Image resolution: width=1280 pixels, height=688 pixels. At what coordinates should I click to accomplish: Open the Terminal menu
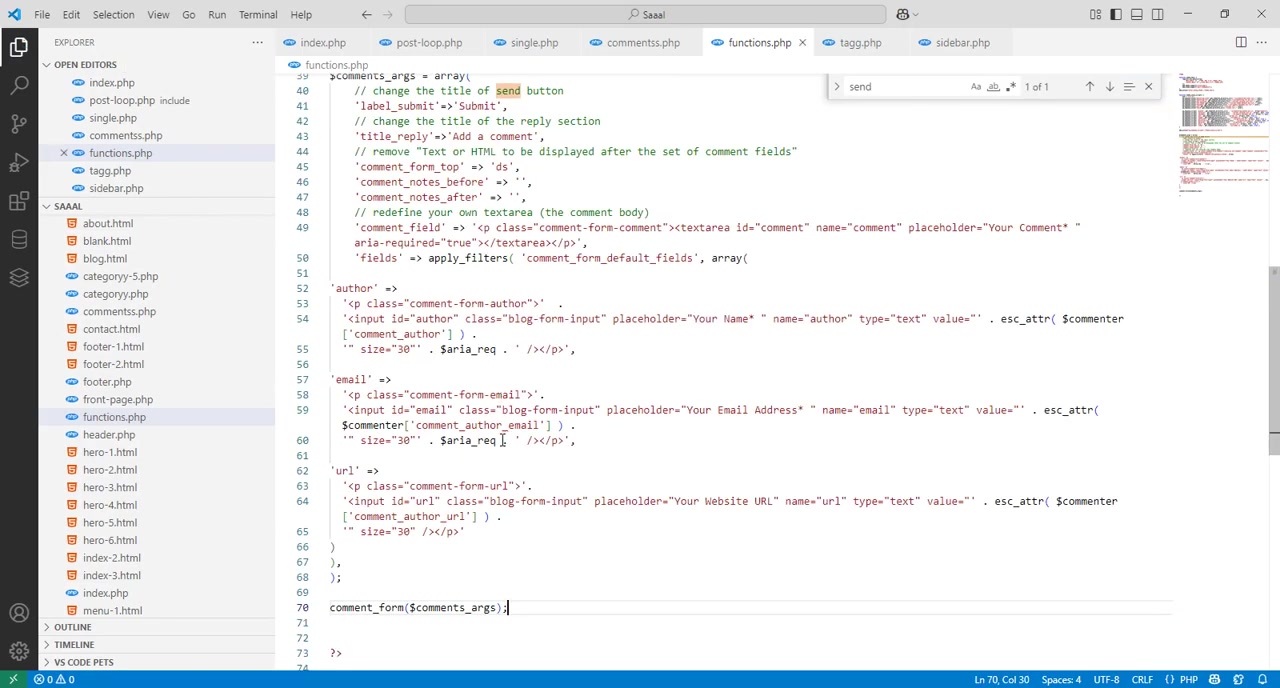pyautogui.click(x=258, y=15)
